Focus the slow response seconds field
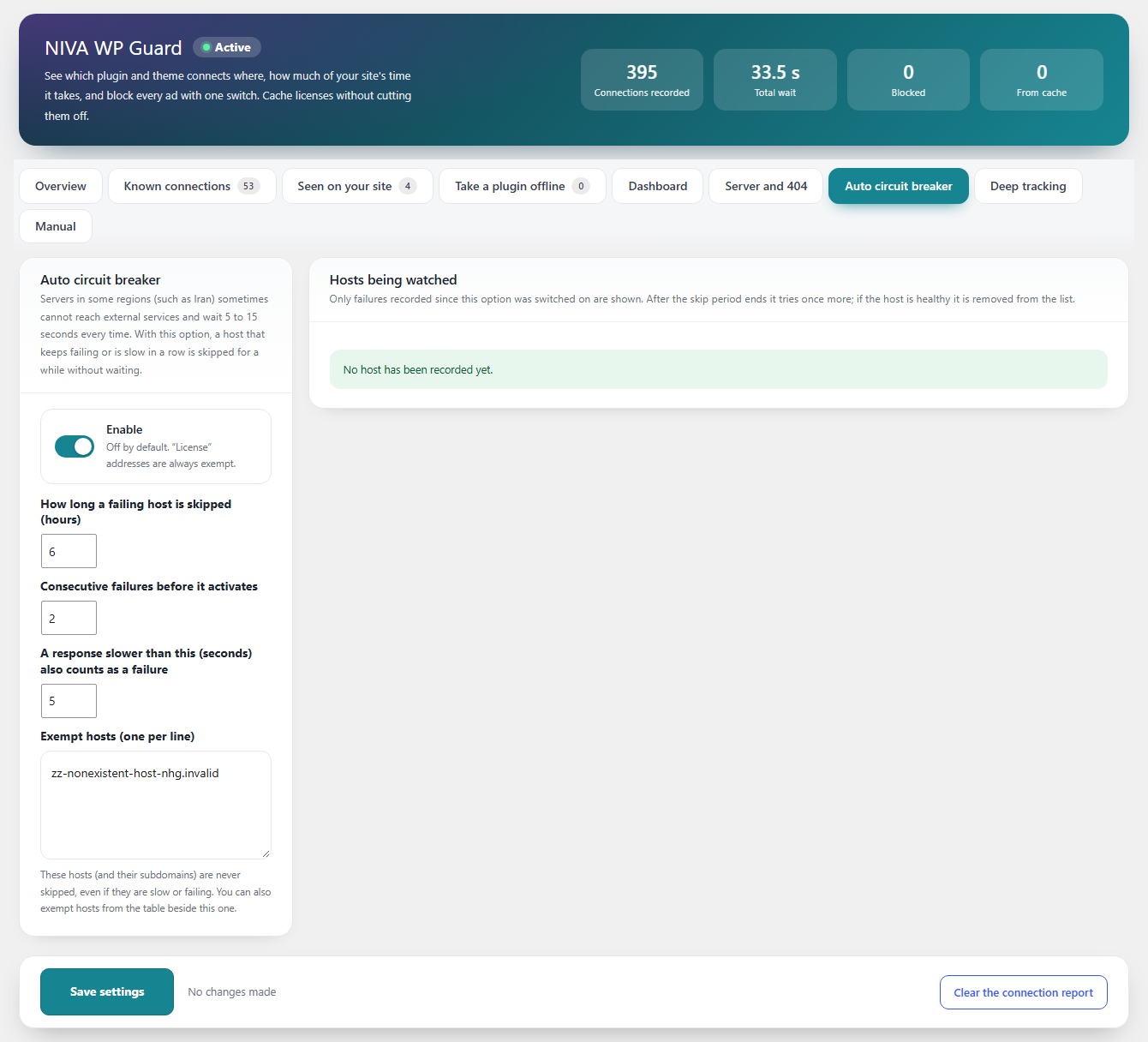The width and height of the screenshot is (1148, 1042). click(x=69, y=701)
